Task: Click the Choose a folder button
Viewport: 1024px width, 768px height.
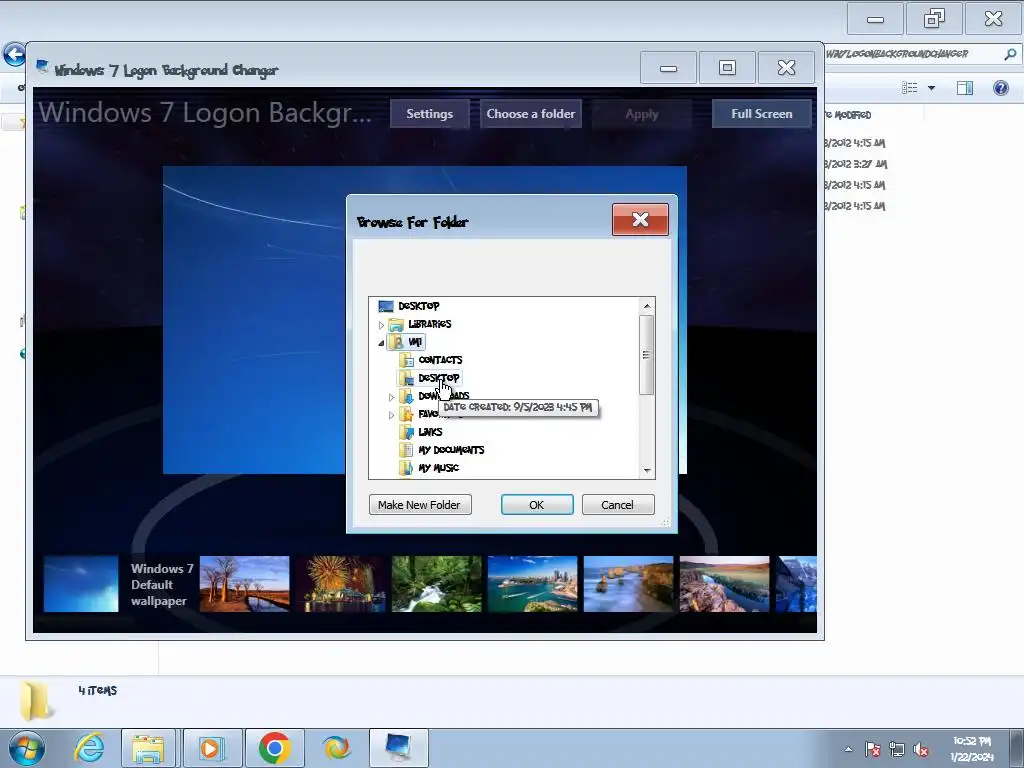Action: coord(530,114)
